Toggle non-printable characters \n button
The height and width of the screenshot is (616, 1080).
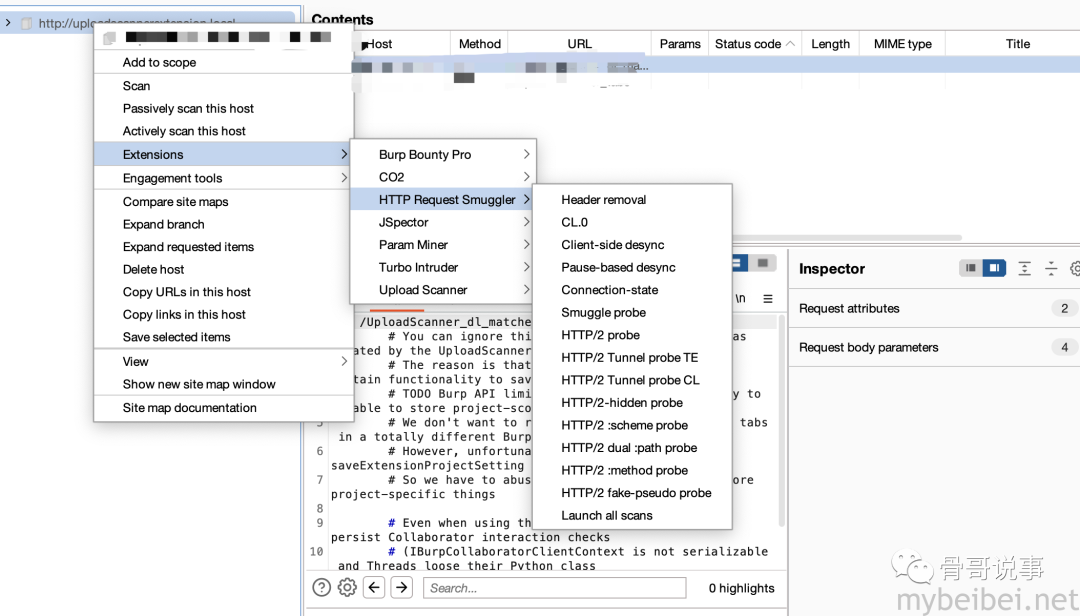click(740, 298)
